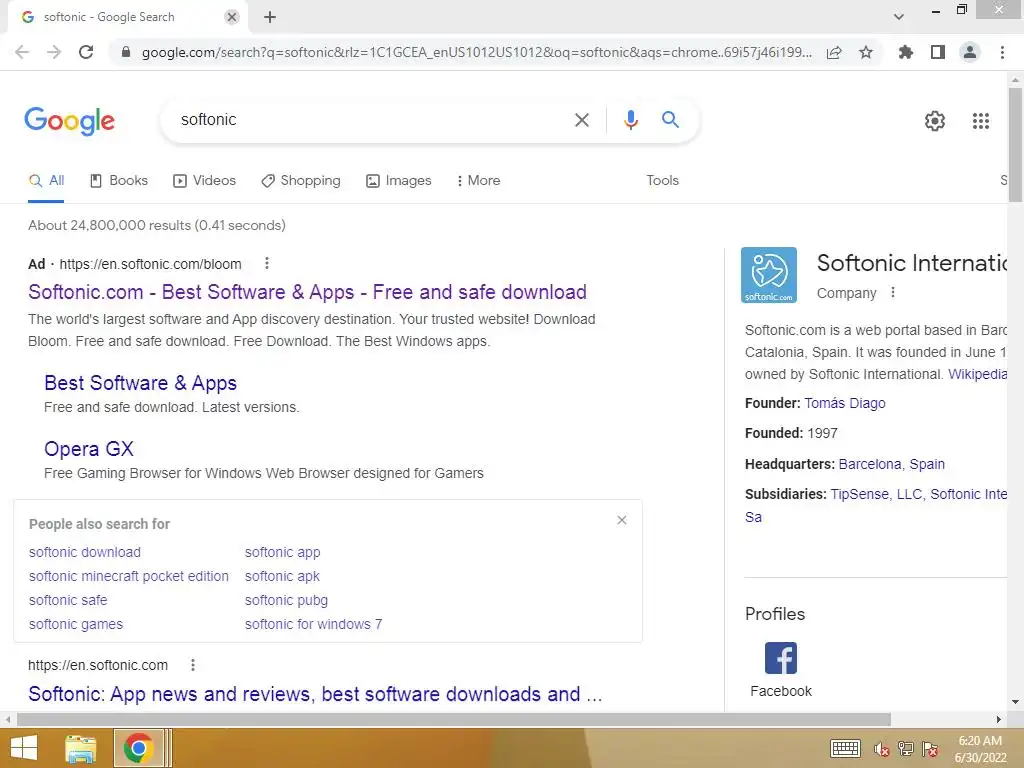Screen dimensions: 1024x768
Task: Click the scroll-down arrow on vertical scrollbar
Action: click(x=1015, y=702)
